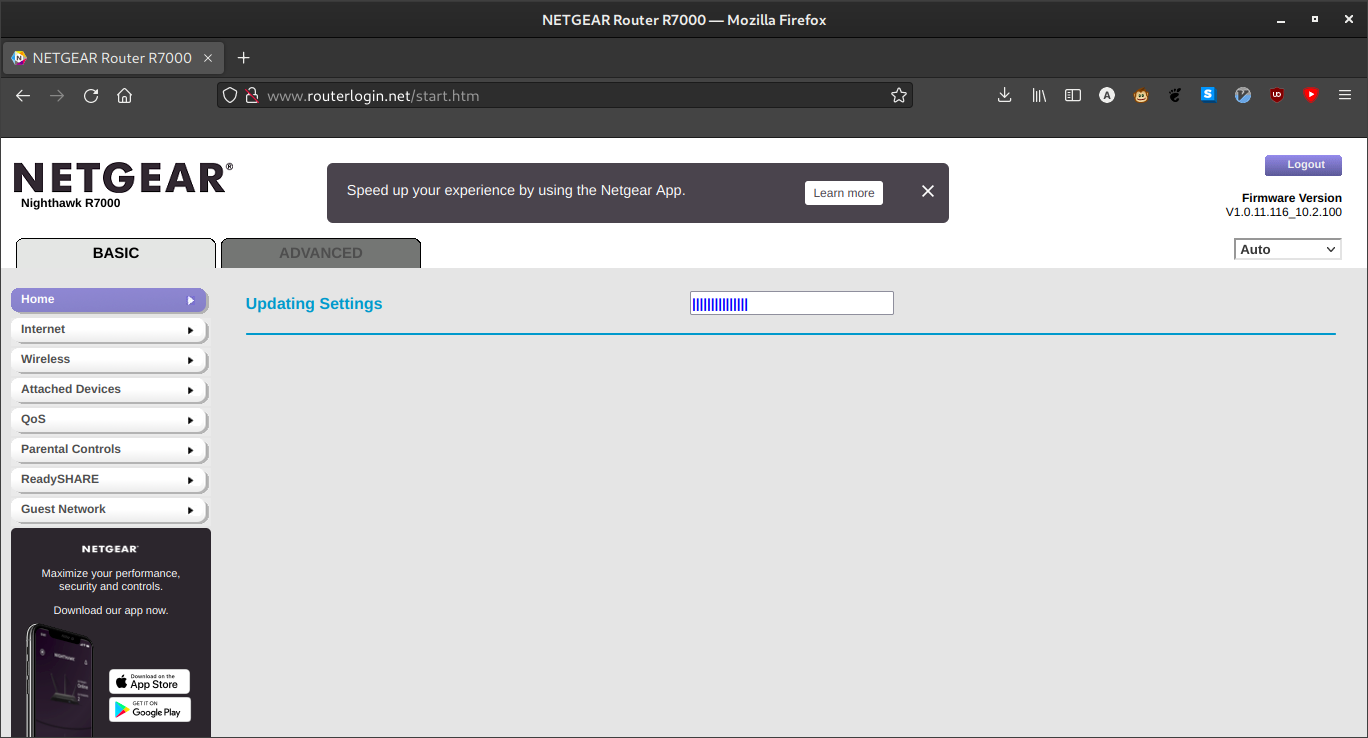Click the blue S extension icon
The image size is (1368, 738).
(x=1208, y=95)
